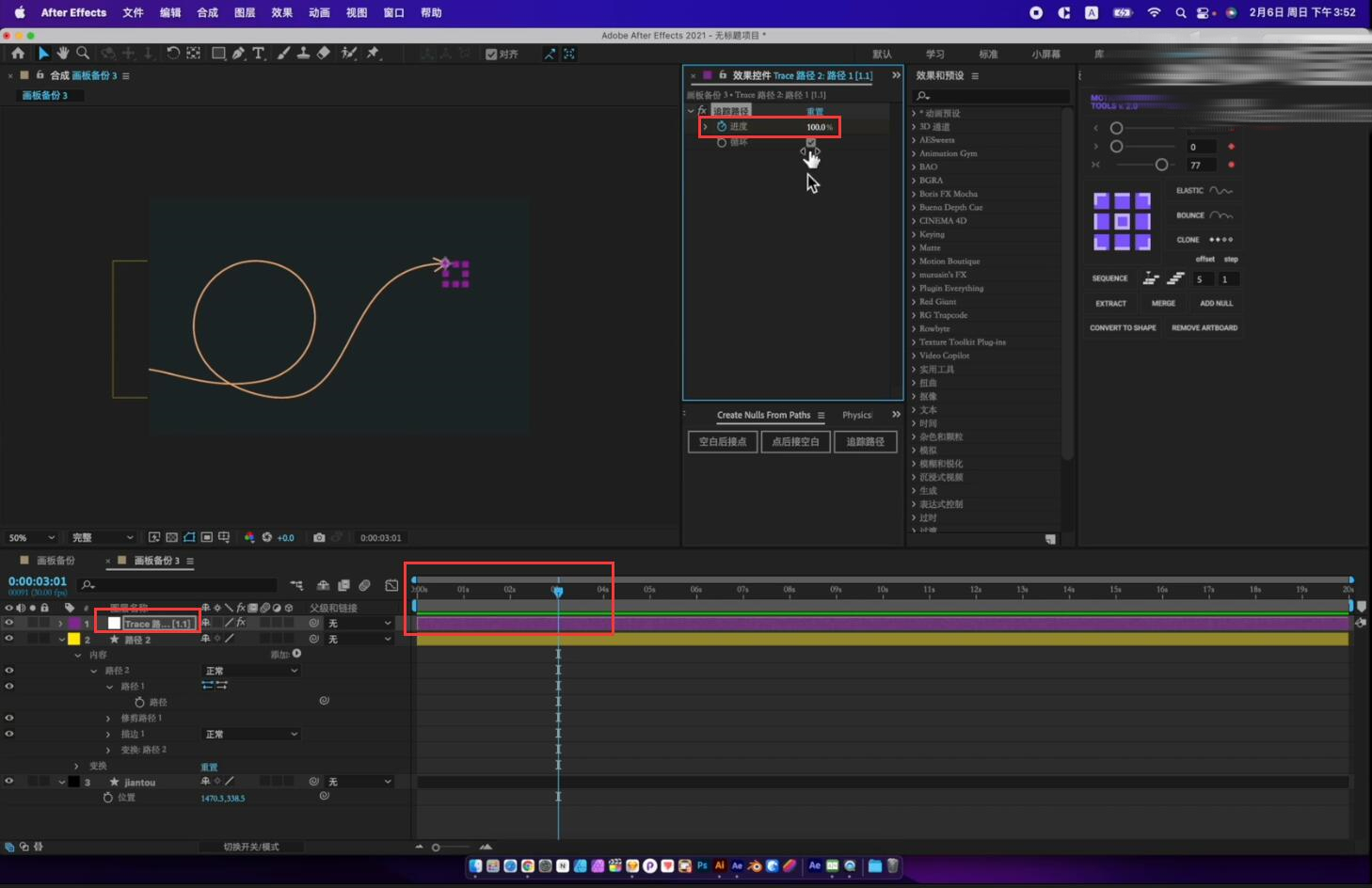The width and height of the screenshot is (1372, 888).
Task: Open the 合成 menu
Action: (208, 13)
